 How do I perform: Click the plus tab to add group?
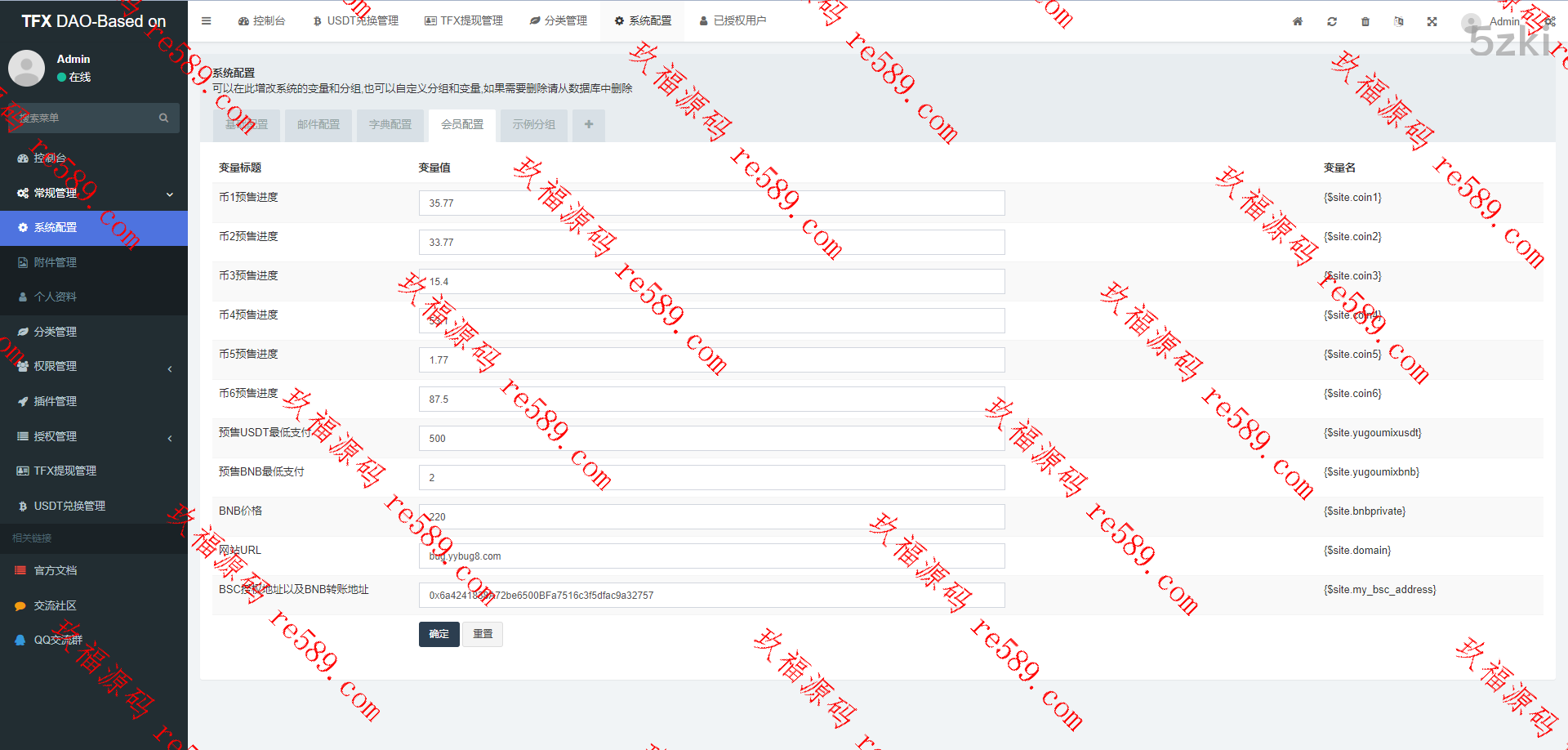588,125
